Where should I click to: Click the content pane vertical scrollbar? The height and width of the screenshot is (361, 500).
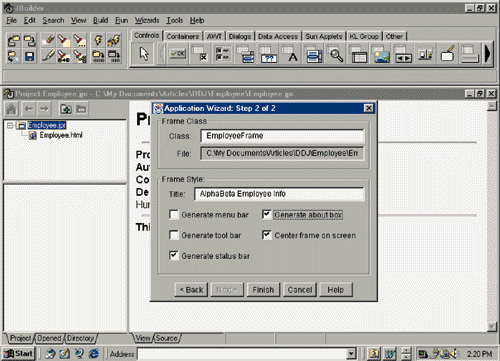click(x=492, y=217)
